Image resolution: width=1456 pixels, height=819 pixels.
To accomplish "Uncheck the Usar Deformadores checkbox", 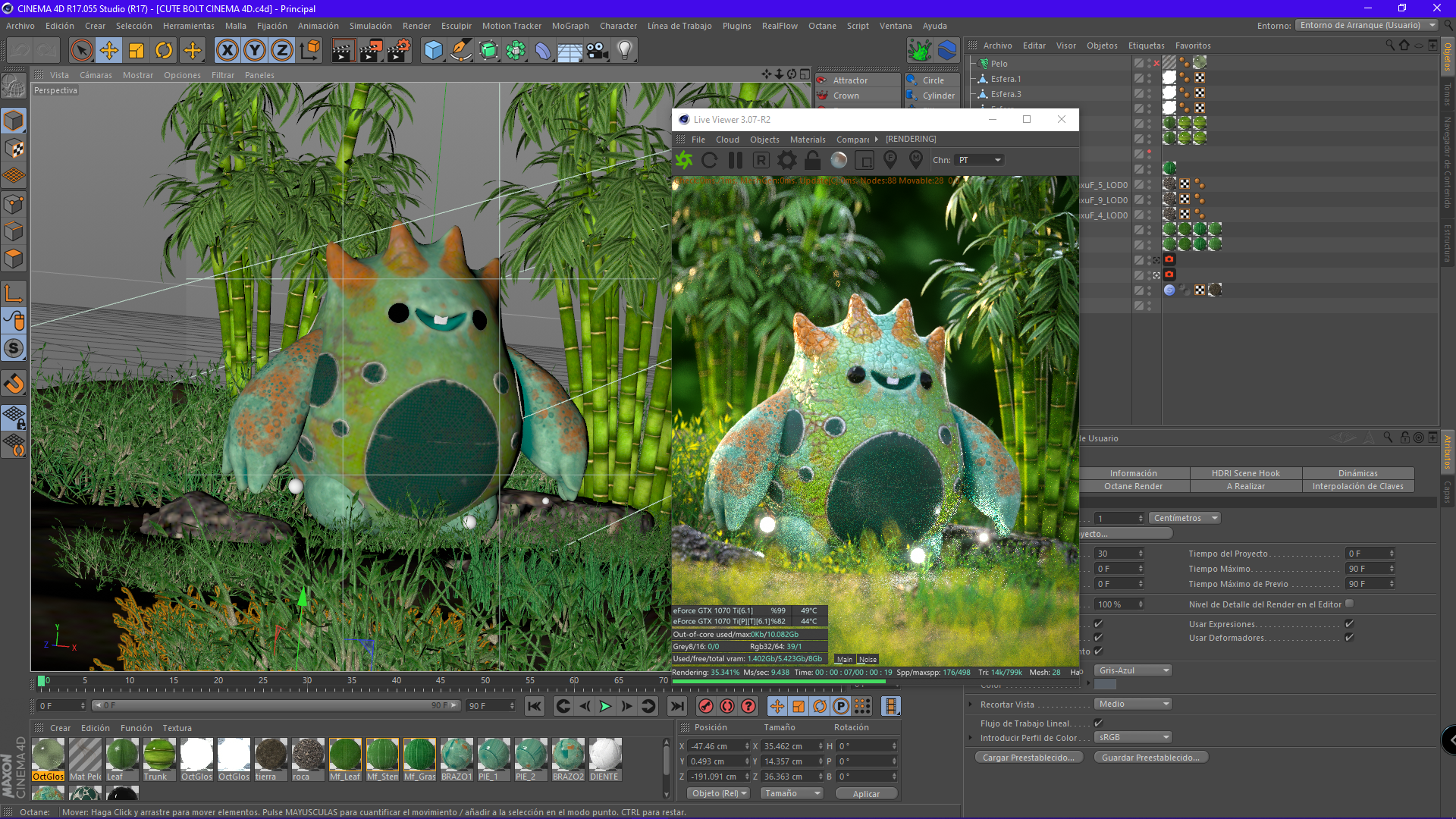I will point(1349,637).
